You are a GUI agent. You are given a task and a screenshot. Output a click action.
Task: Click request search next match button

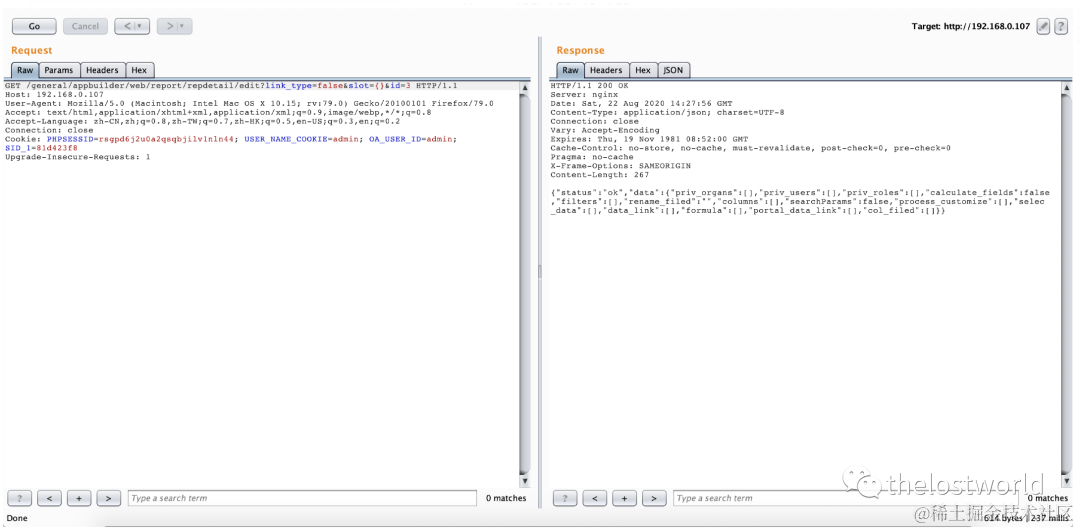point(109,498)
